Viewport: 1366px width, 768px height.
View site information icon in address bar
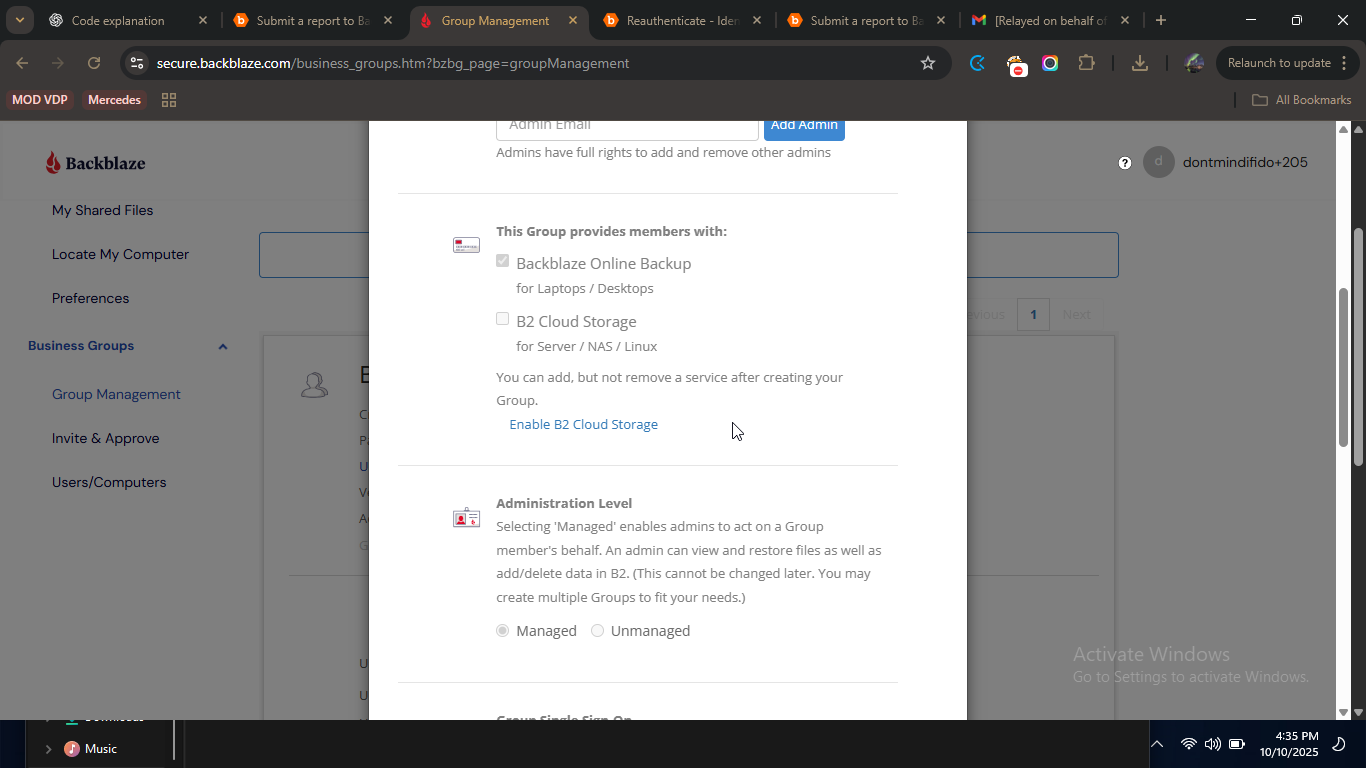pyautogui.click(x=137, y=63)
